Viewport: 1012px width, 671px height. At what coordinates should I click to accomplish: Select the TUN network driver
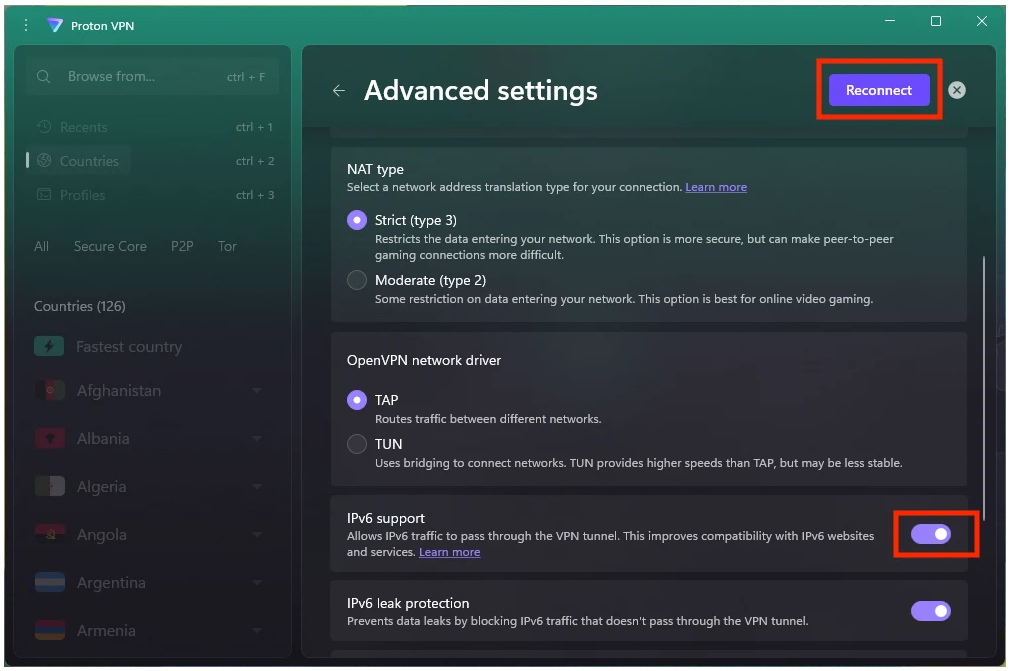[357, 444]
